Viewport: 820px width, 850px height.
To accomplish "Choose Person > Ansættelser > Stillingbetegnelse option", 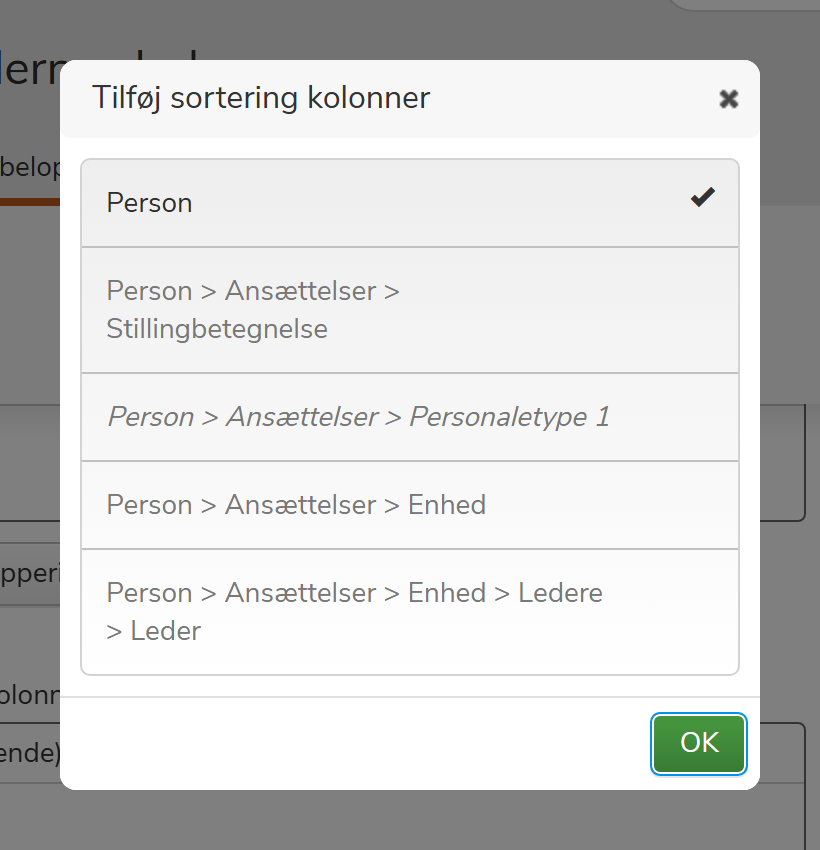I will [410, 310].
